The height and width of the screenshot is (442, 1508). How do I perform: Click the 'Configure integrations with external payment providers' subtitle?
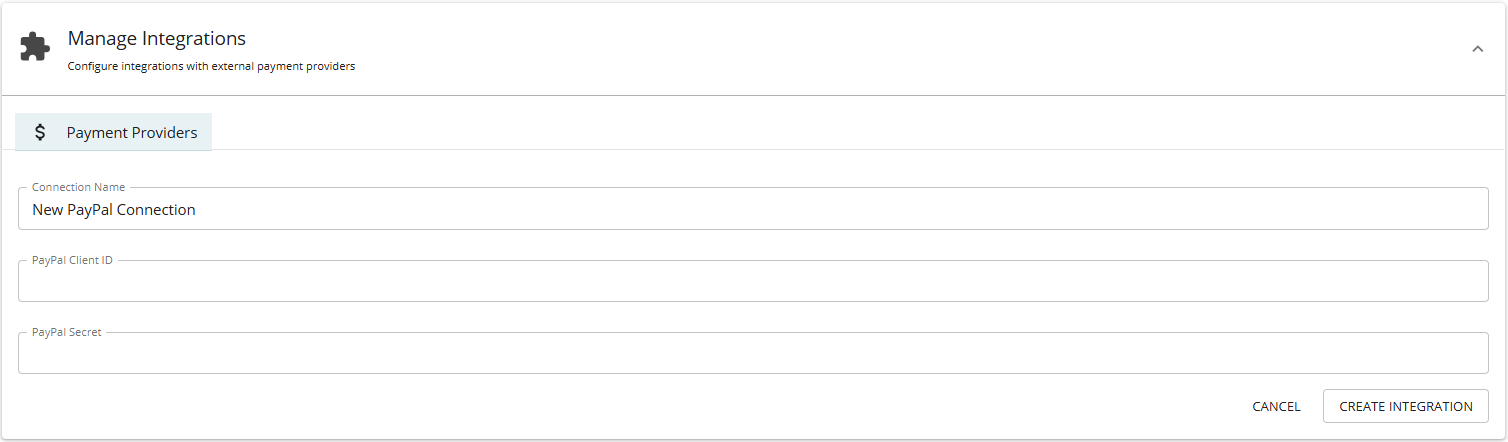[211, 67]
